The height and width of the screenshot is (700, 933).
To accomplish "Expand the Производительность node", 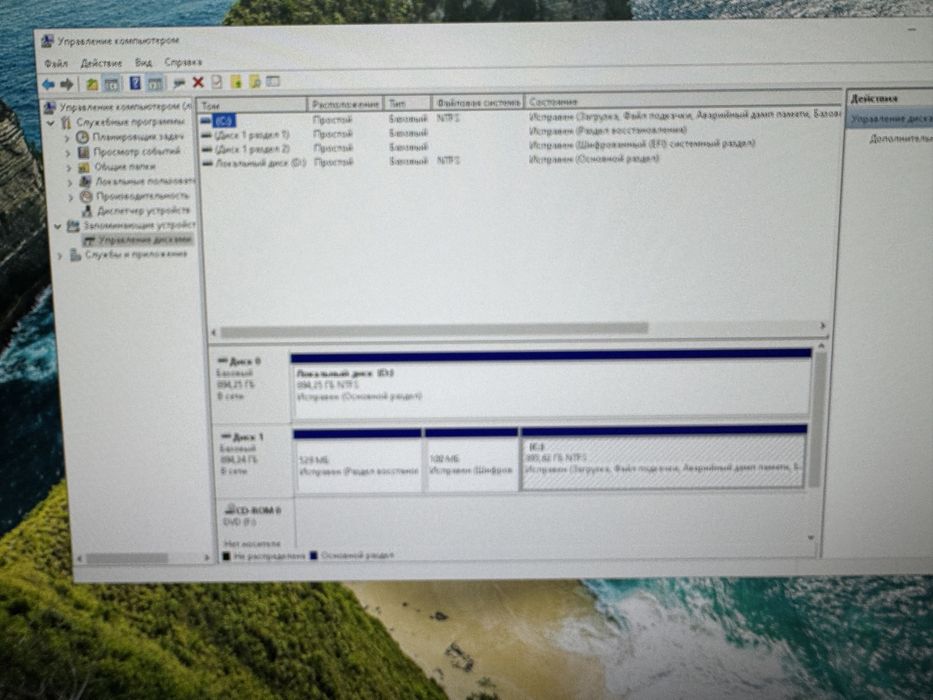I will [x=70, y=196].
